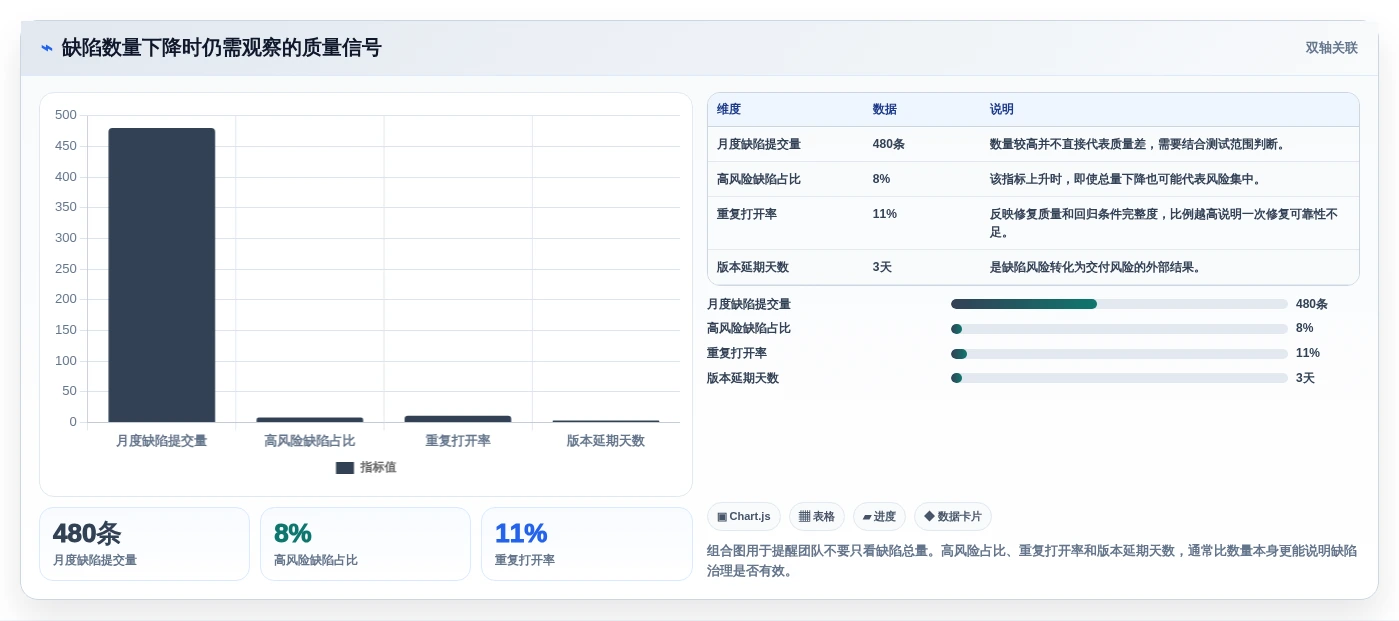Click the 3天 cell in table
Screen dimensions: 1399x621
click(x=882, y=267)
